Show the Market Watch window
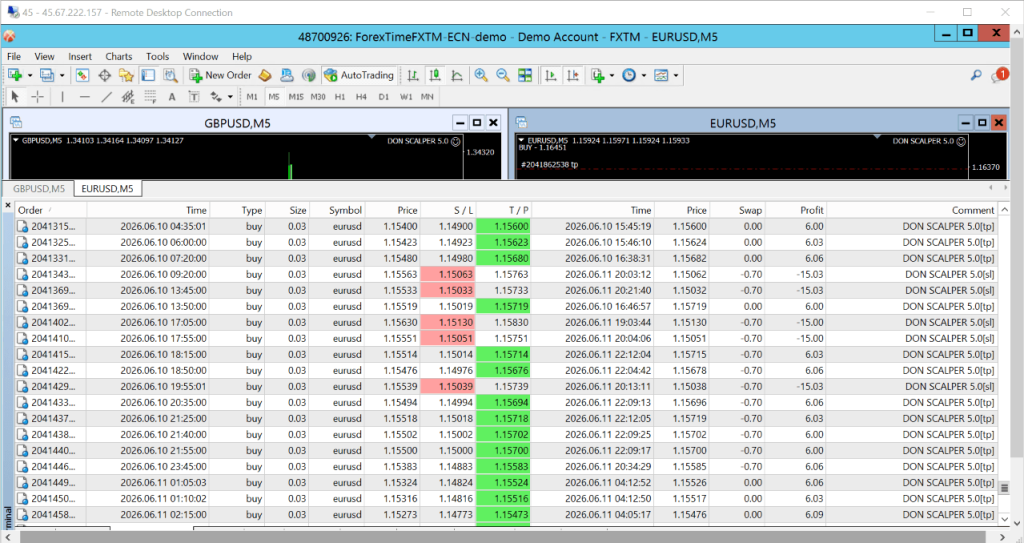1024x543 pixels. click(x=82, y=75)
